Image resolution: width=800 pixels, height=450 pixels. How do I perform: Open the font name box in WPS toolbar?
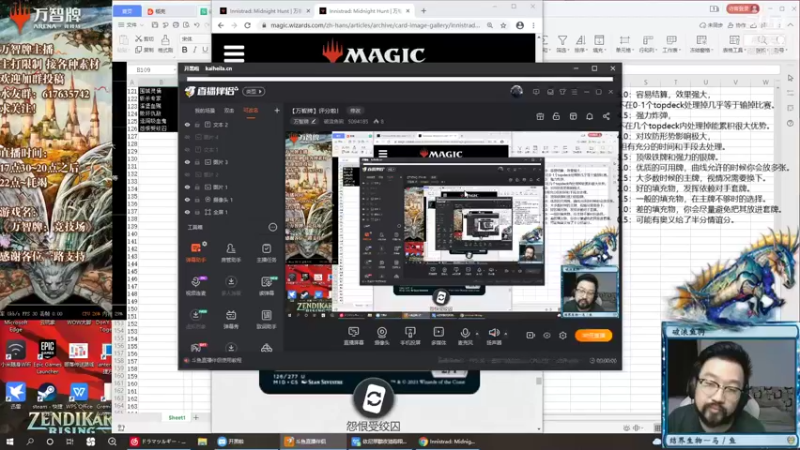pos(193,39)
